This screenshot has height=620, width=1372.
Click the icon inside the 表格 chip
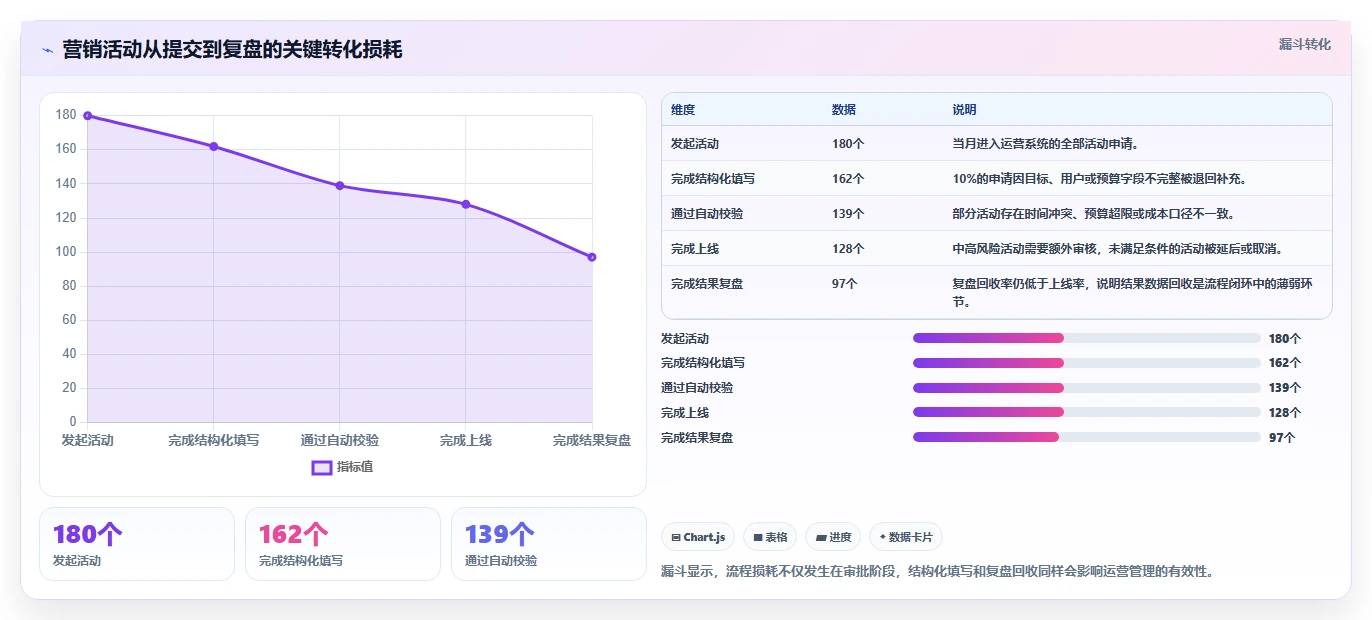(x=759, y=538)
